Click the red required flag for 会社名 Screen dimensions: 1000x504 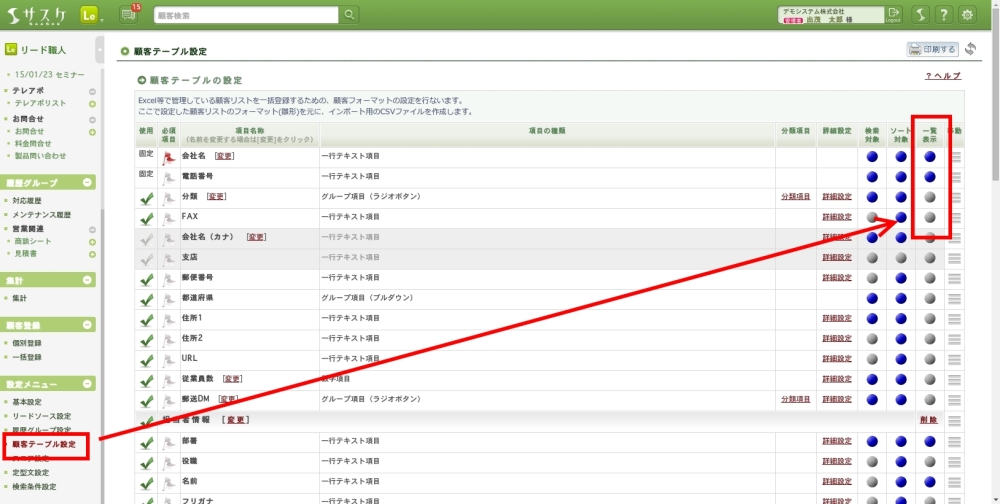point(168,157)
